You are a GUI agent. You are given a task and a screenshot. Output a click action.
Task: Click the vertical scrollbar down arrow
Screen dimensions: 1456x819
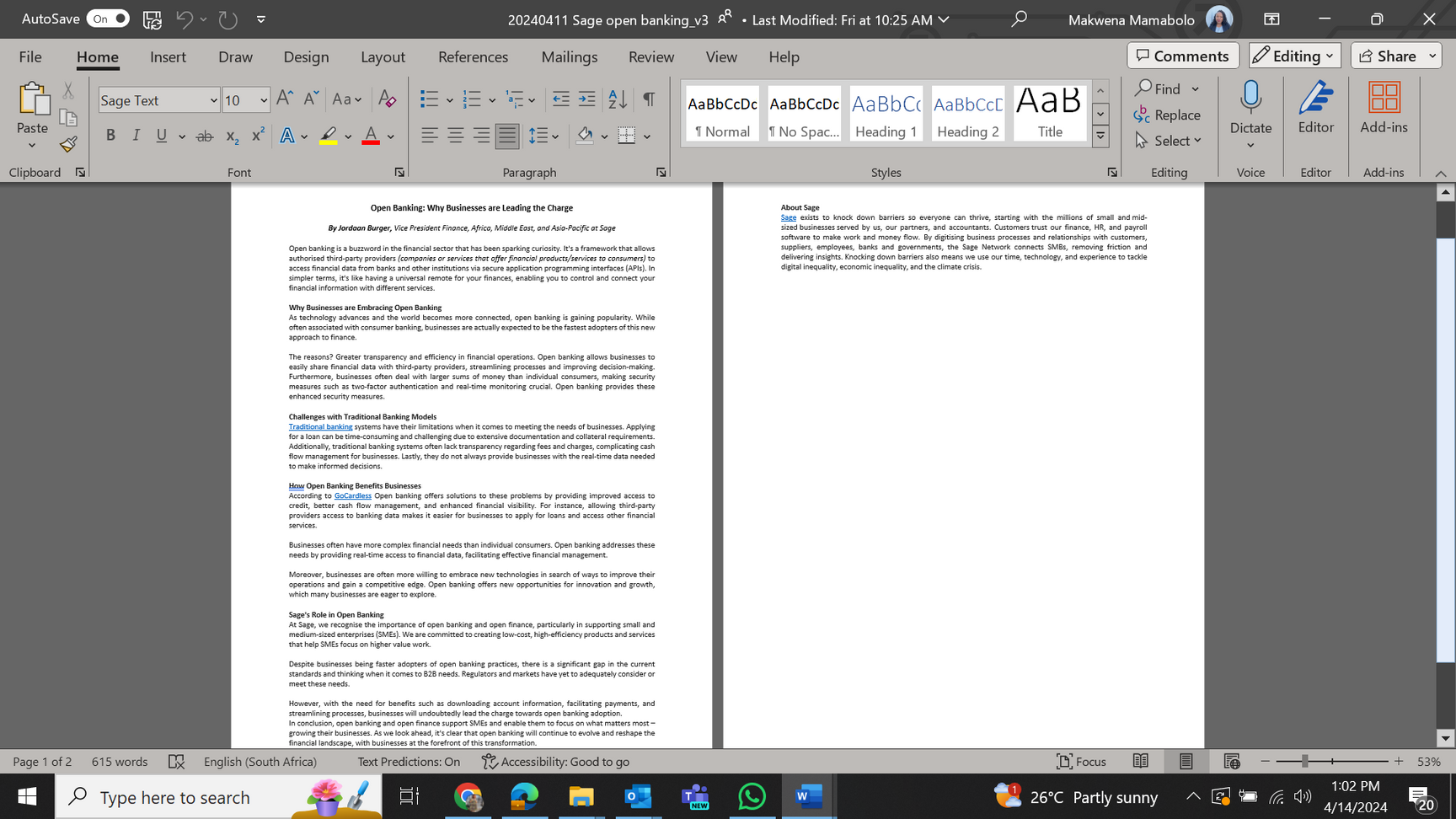1446,739
